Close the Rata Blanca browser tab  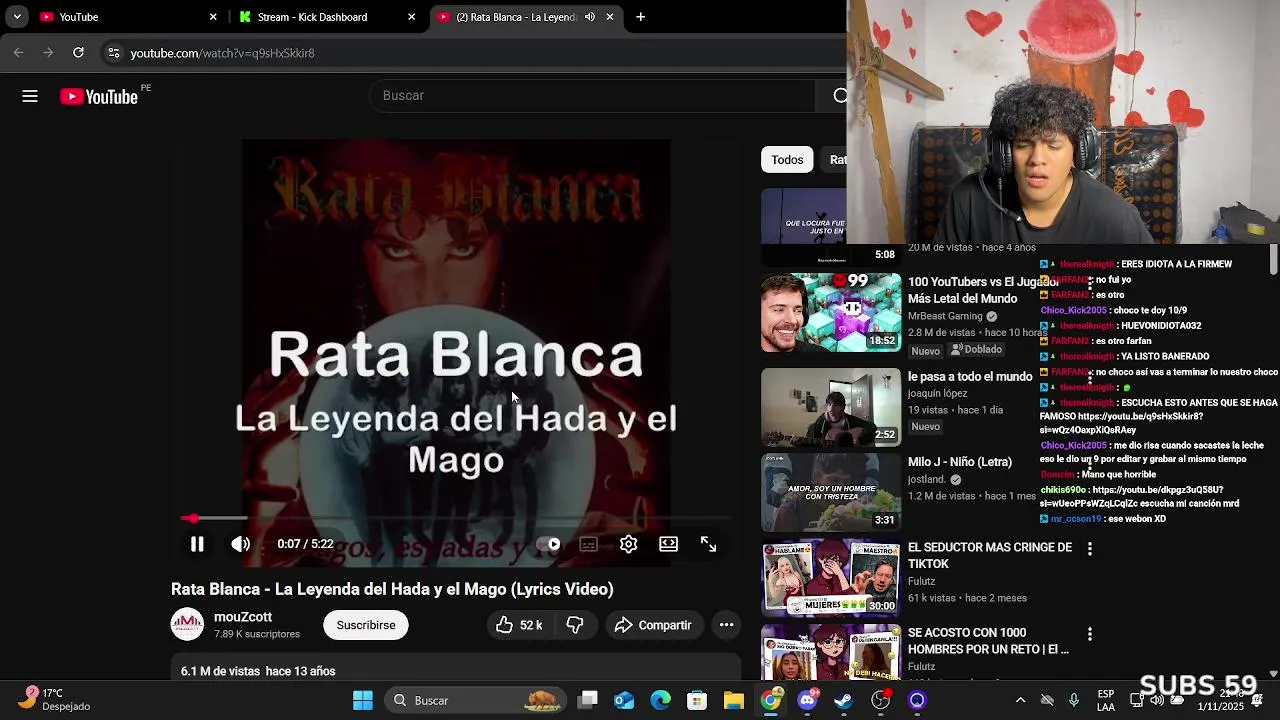(609, 17)
